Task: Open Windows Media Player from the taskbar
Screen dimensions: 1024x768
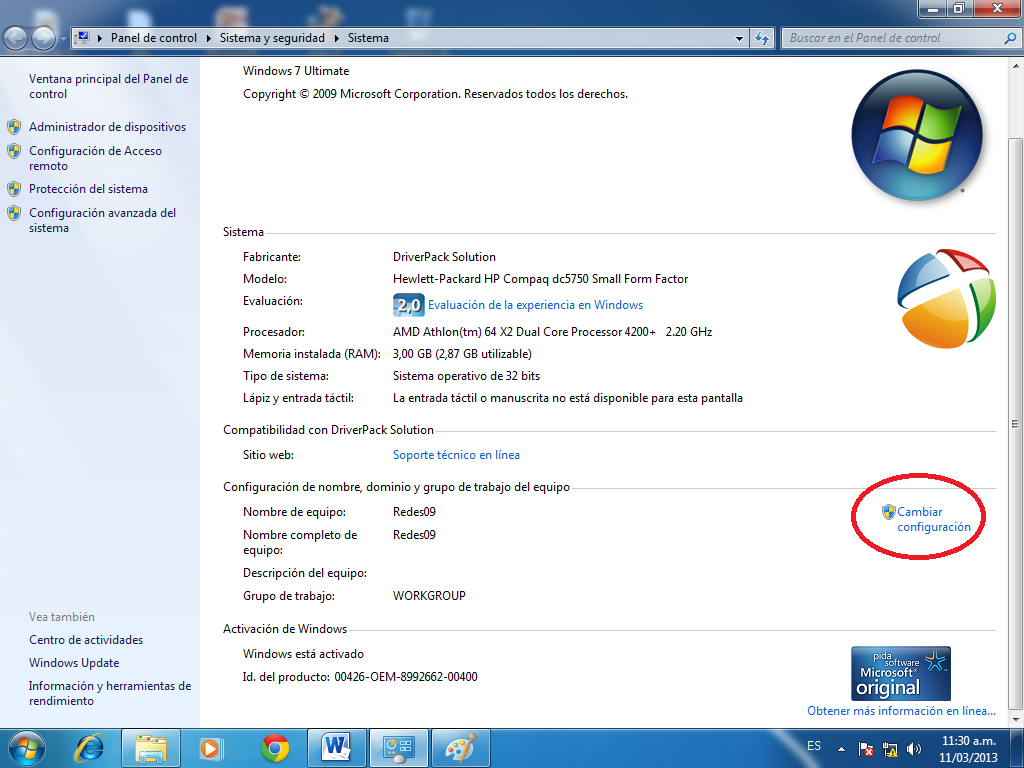Action: point(213,747)
